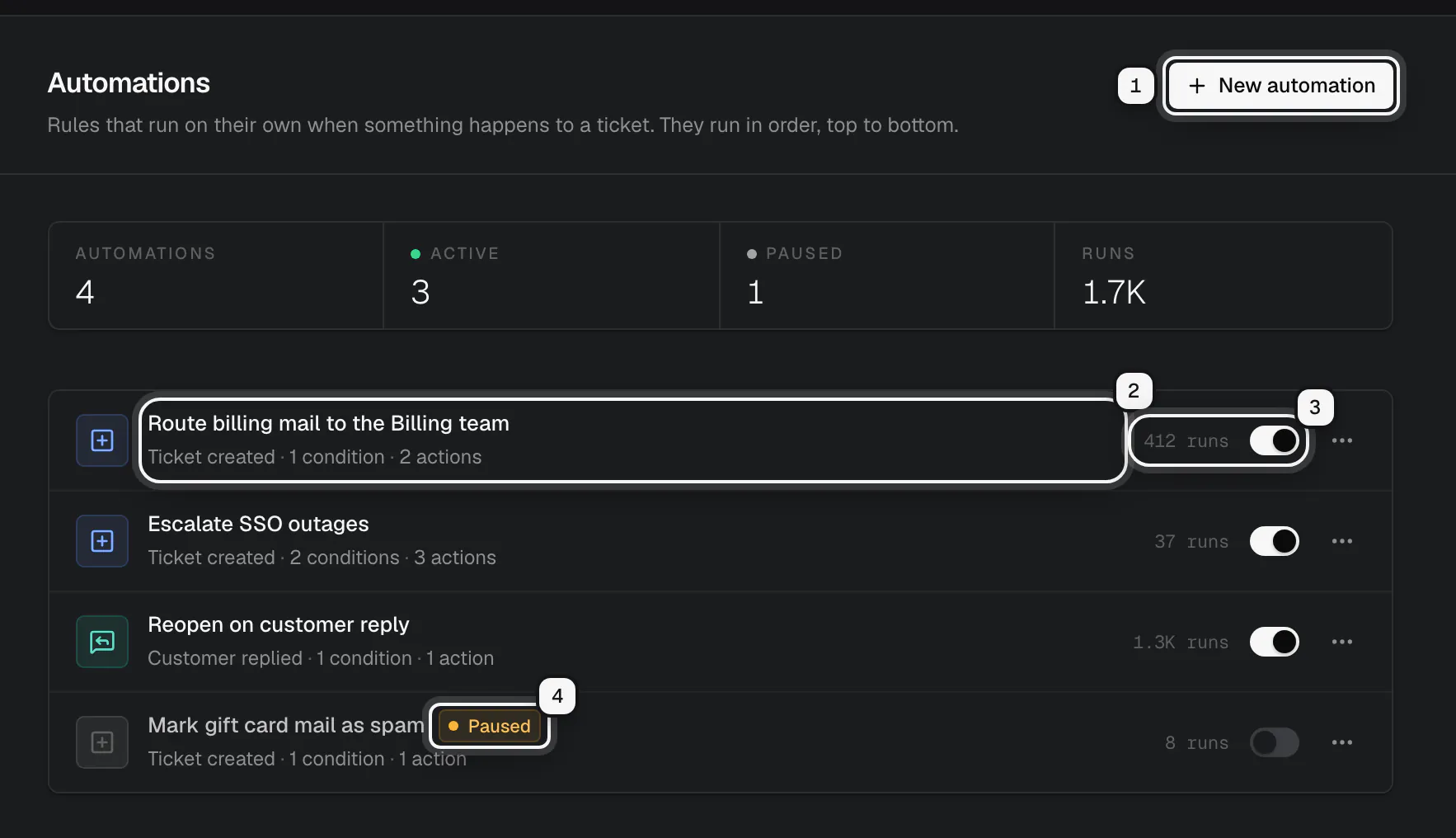Turn off the Escalate SSO outages switch
The height and width of the screenshot is (838, 1456).
1274,541
